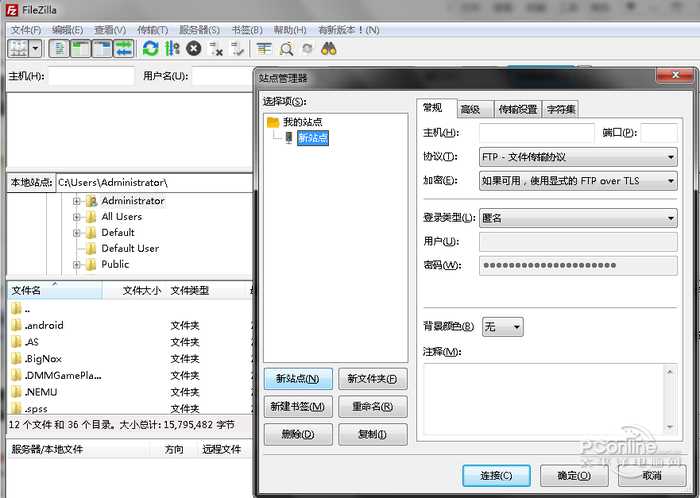The image size is (700, 498).
Task: Open the Site Manager toolbar icon
Action: [19, 48]
